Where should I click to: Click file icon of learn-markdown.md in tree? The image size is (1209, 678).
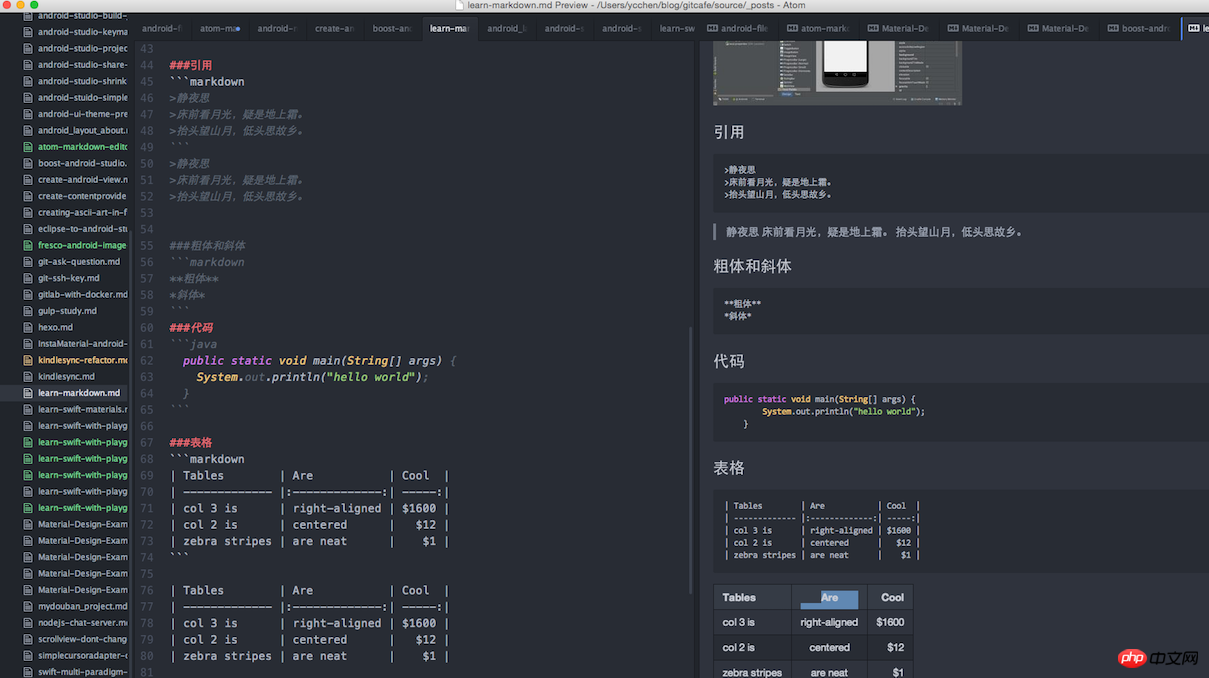tap(28, 393)
